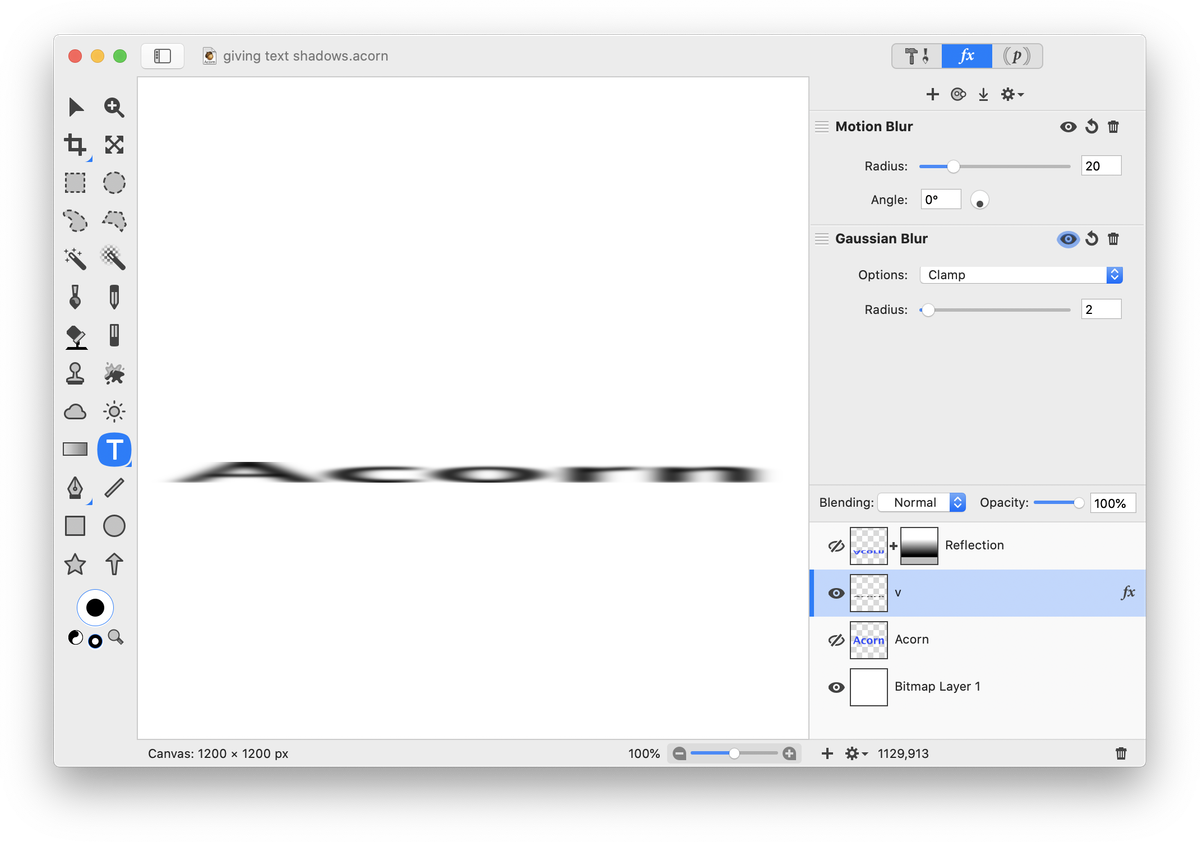The height and width of the screenshot is (842, 1200).
Task: Select the freehand Lasso tool
Action: (x=76, y=221)
